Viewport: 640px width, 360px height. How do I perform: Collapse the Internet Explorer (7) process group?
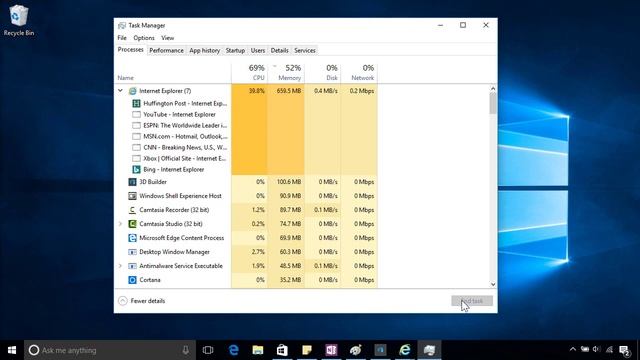(x=120, y=91)
